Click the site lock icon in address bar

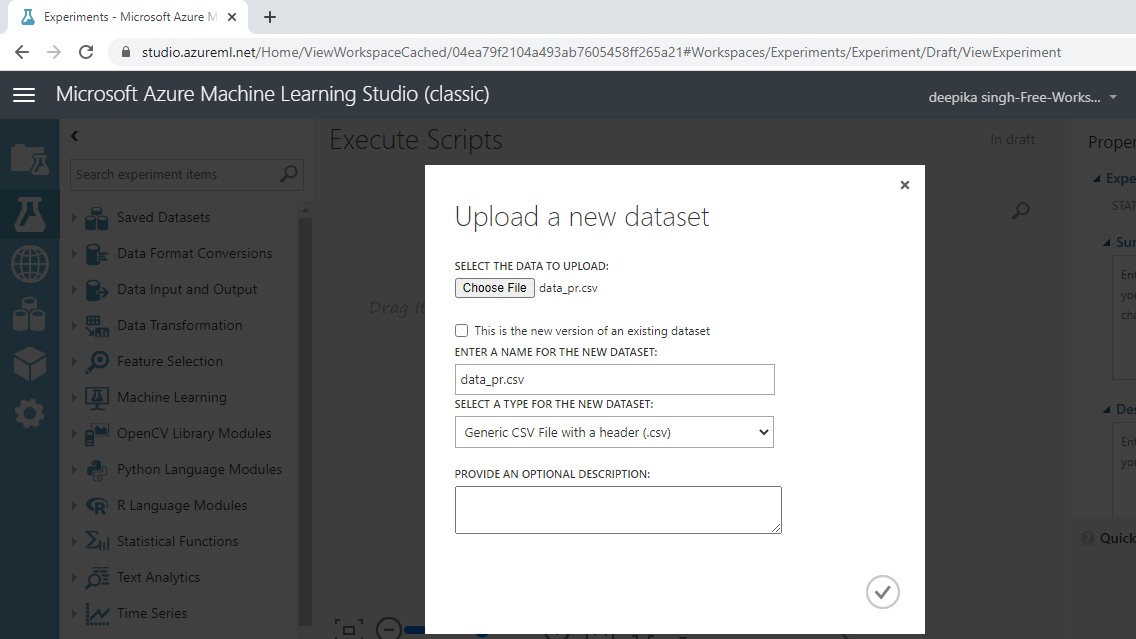125,52
